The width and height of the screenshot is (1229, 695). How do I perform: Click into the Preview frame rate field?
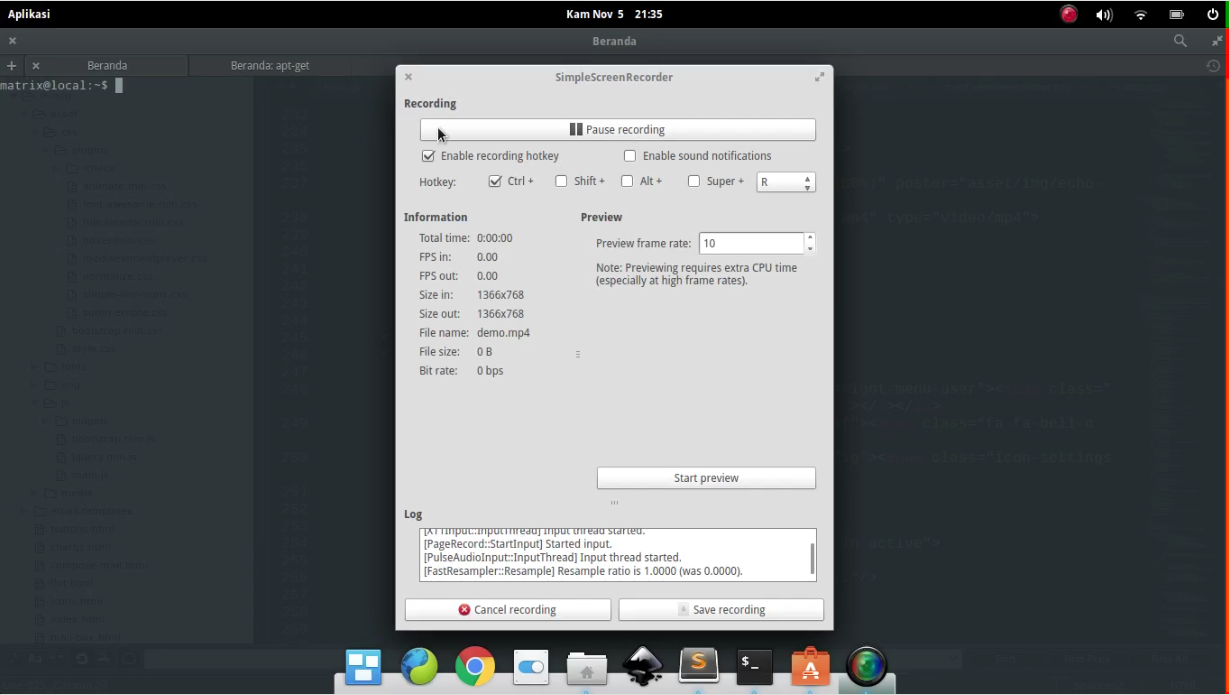click(750, 243)
